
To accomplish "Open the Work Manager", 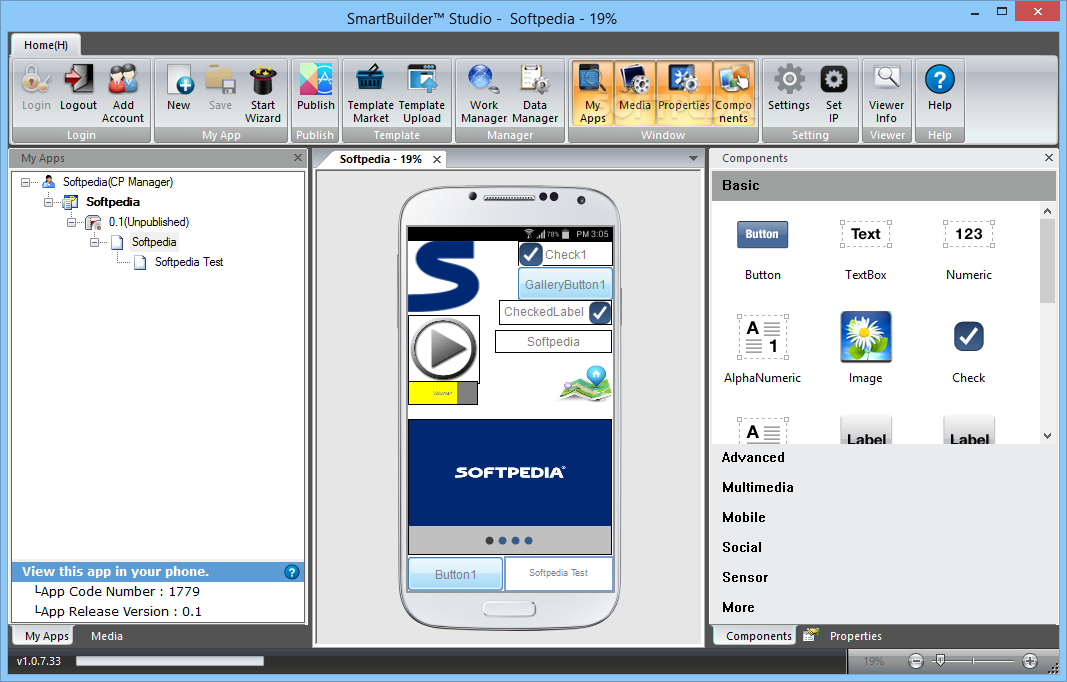I will [484, 93].
